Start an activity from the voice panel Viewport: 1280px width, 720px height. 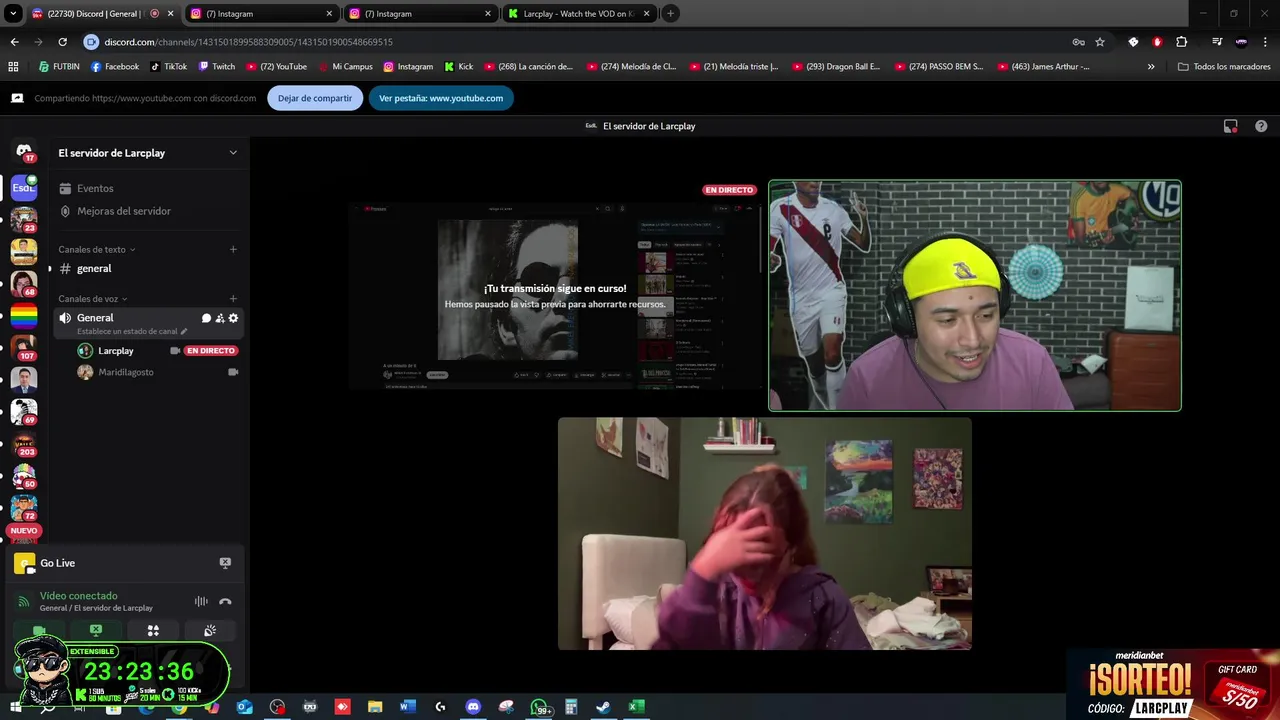click(153, 631)
